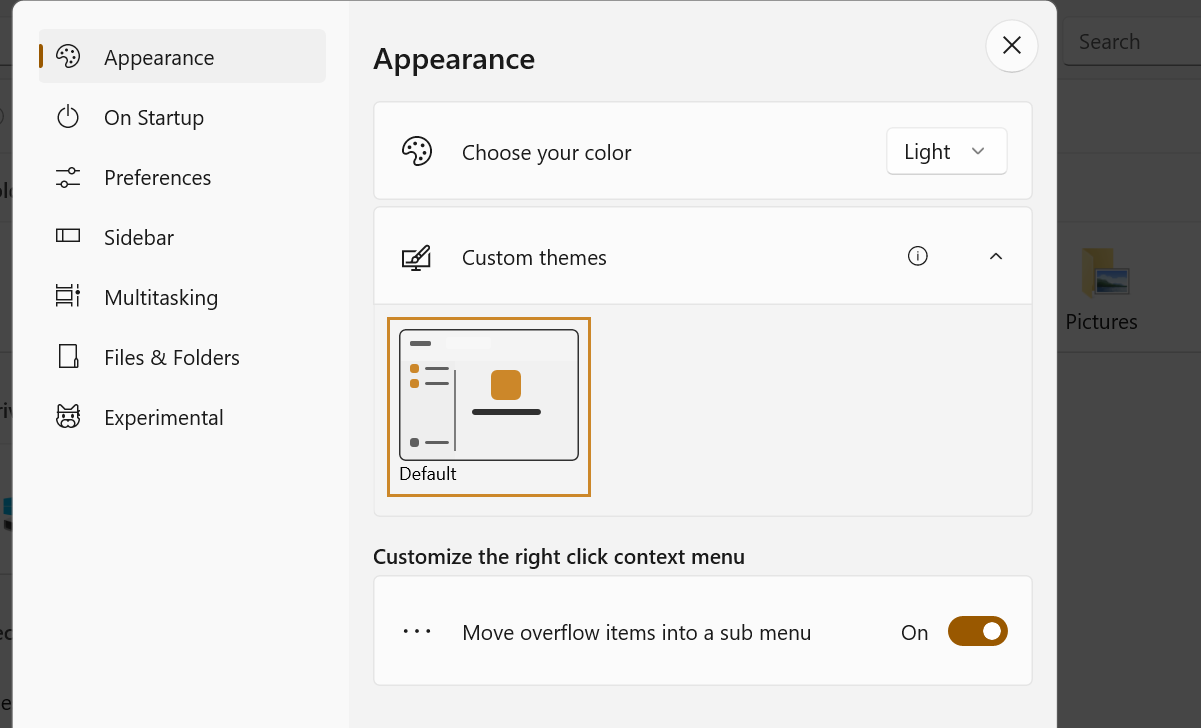Collapse the Custom themes section

click(x=995, y=257)
